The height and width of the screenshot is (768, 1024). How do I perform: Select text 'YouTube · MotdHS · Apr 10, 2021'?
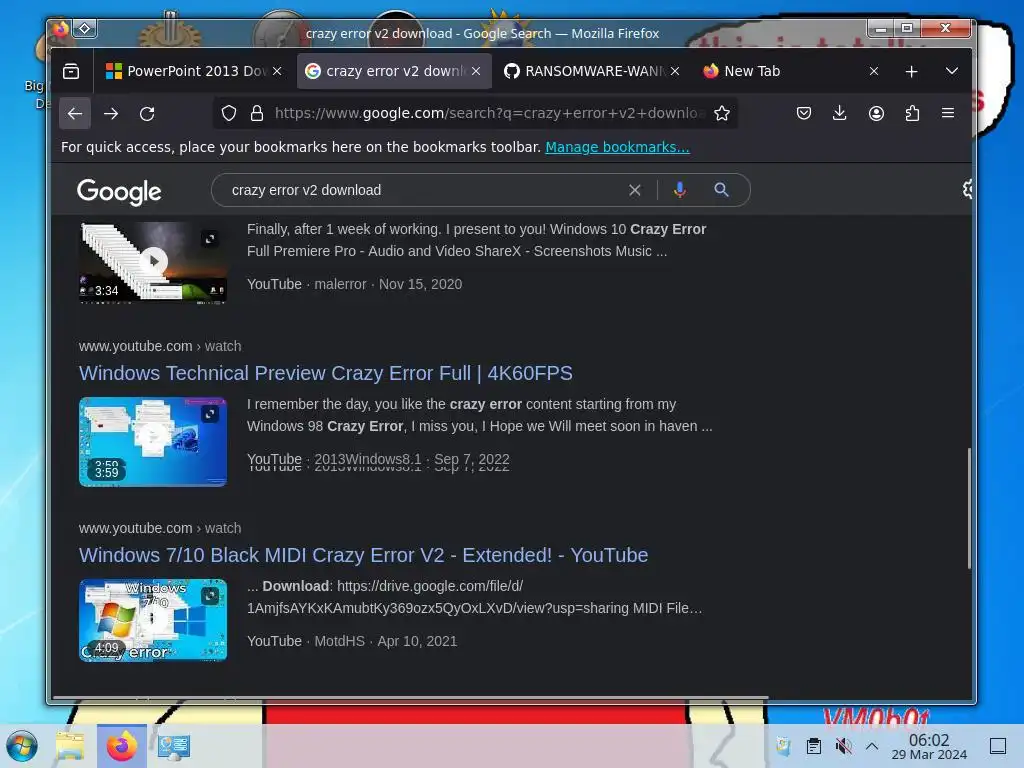pyautogui.click(x=352, y=641)
